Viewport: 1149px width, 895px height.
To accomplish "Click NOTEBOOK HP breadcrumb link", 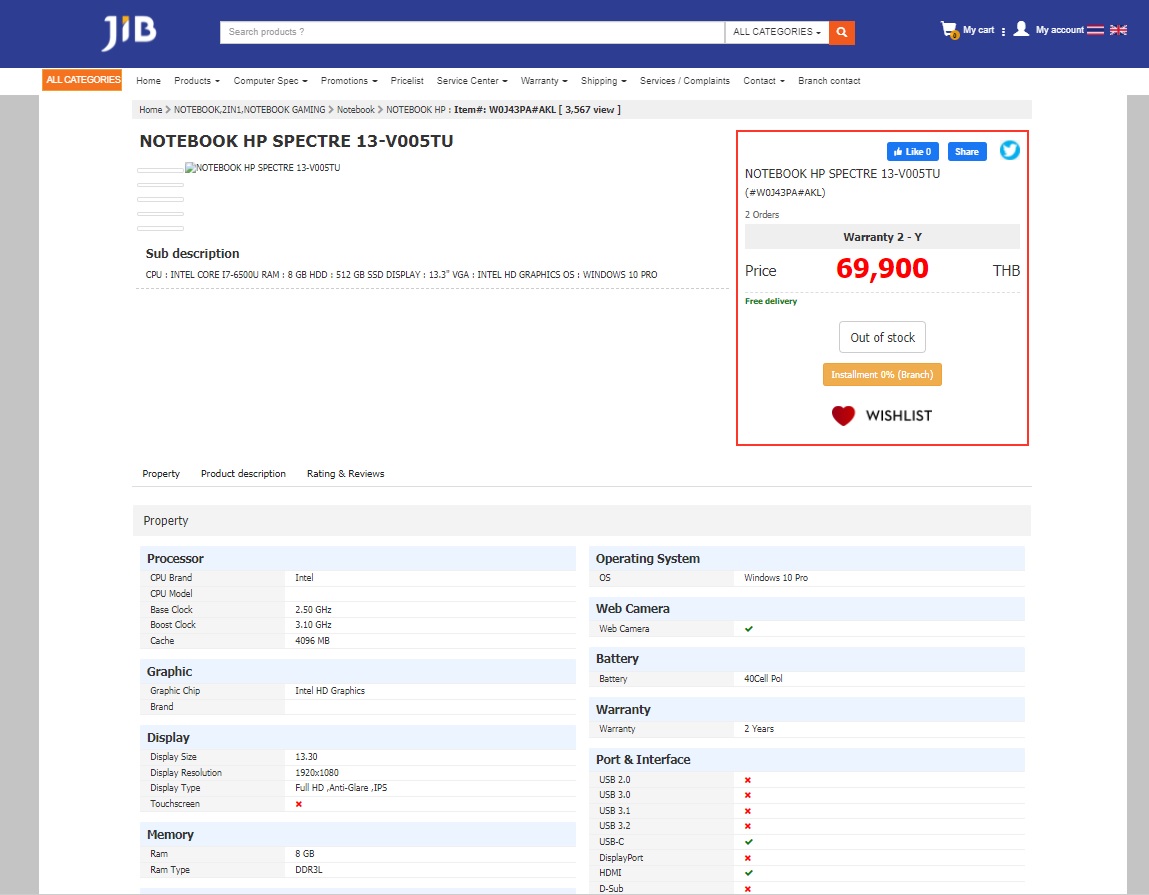I will [x=415, y=110].
